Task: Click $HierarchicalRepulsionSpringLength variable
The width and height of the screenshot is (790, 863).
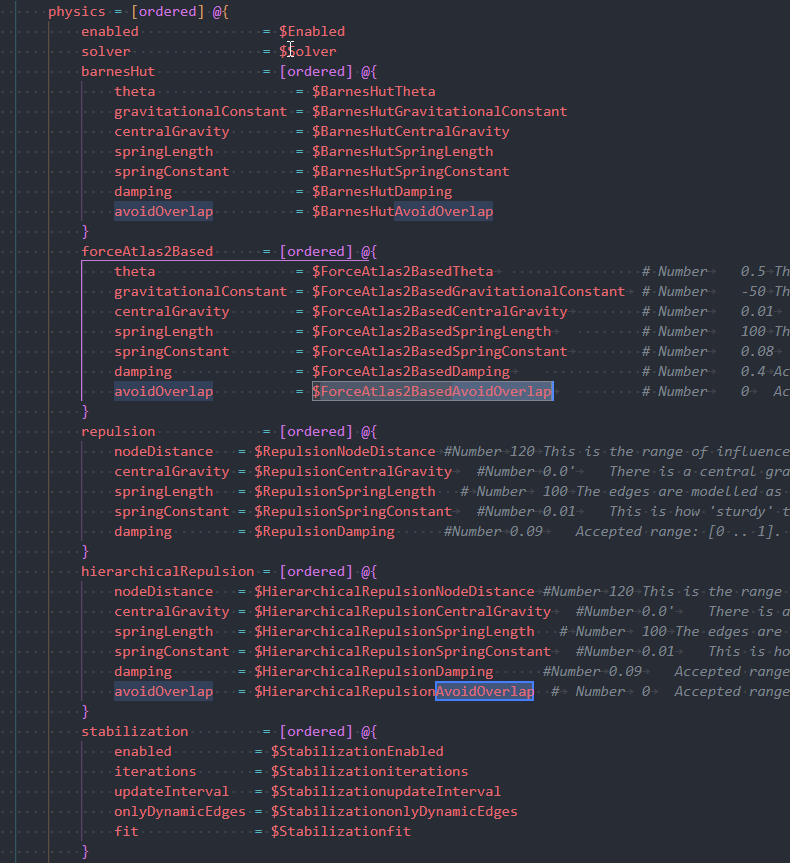Action: coord(394,631)
